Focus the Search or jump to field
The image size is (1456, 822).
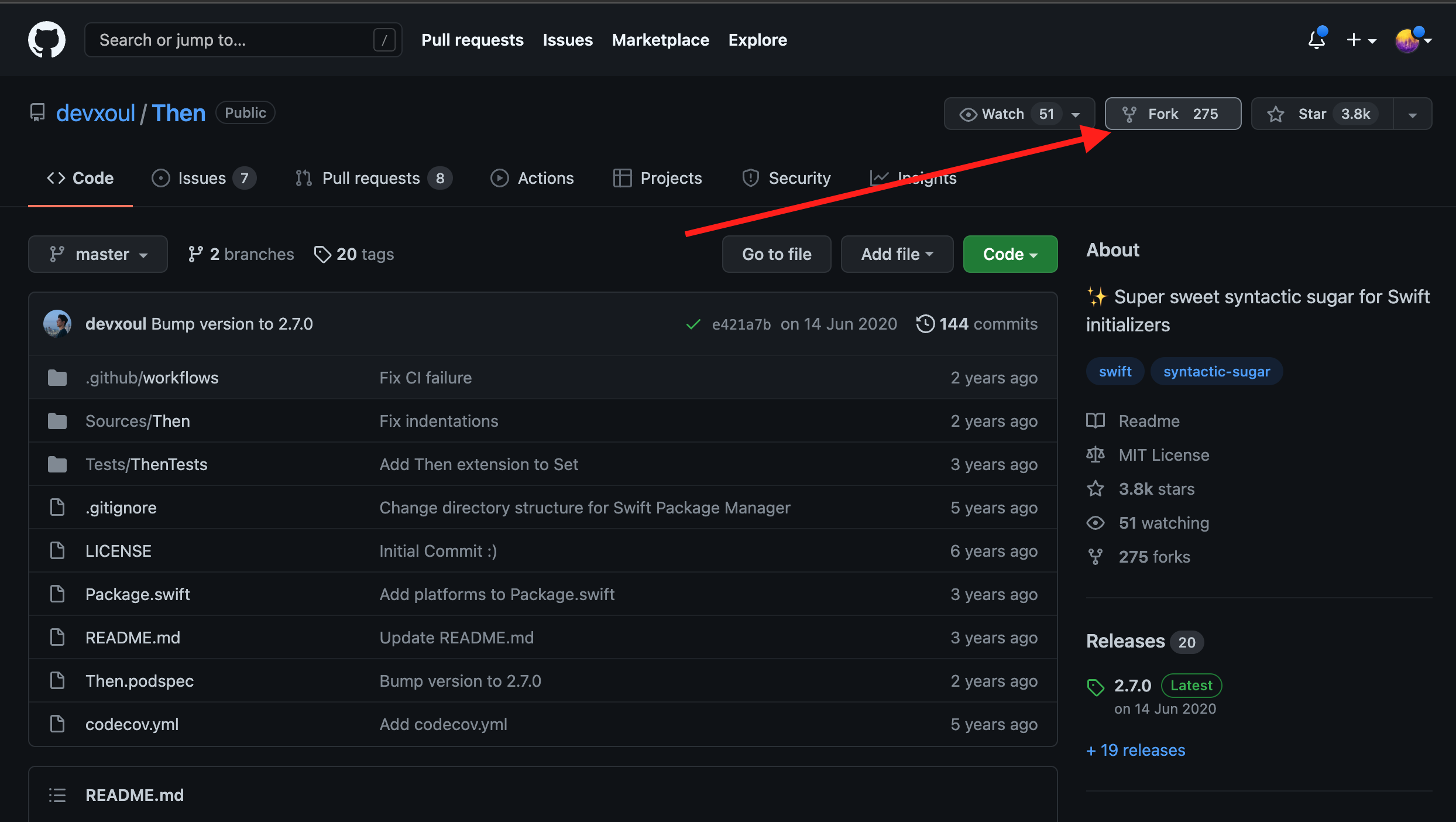[234, 40]
